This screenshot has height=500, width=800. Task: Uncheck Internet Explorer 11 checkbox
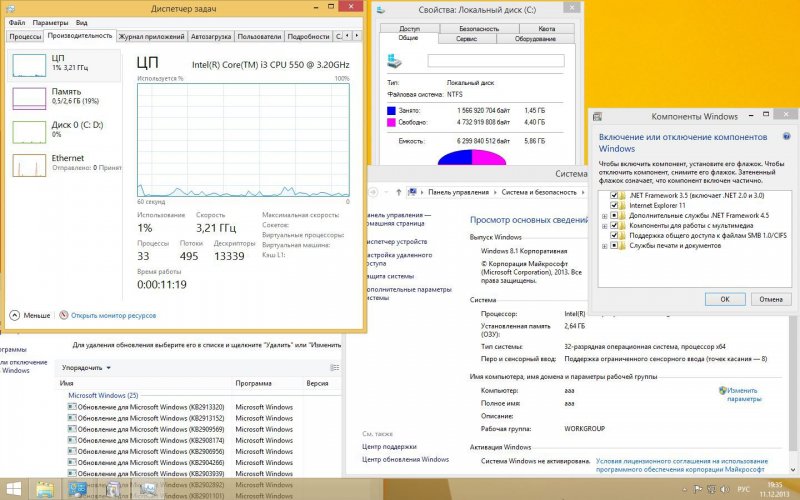coord(614,206)
